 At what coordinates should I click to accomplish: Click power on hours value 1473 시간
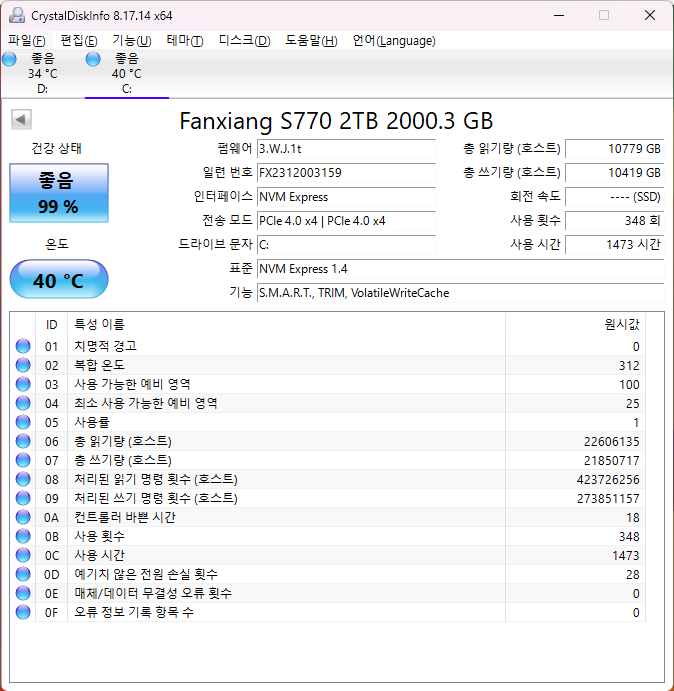614,245
